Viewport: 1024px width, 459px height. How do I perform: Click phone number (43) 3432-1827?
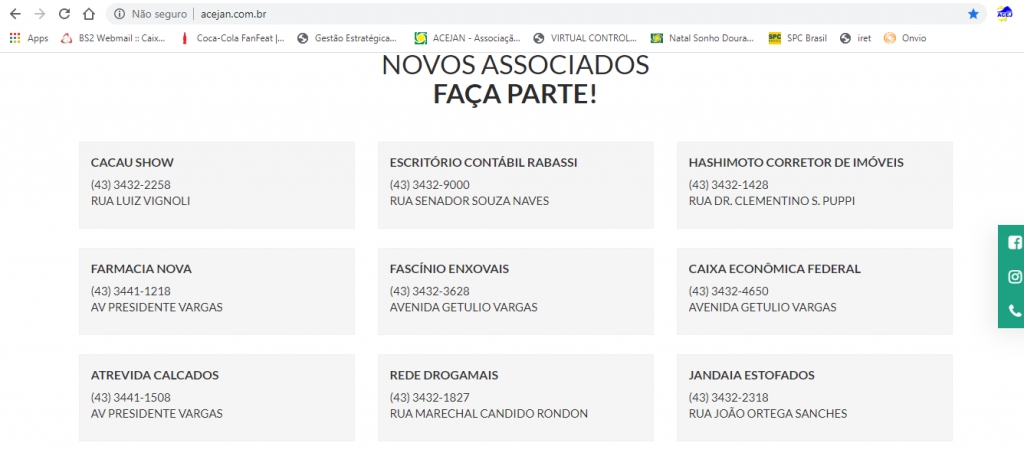tap(430, 398)
